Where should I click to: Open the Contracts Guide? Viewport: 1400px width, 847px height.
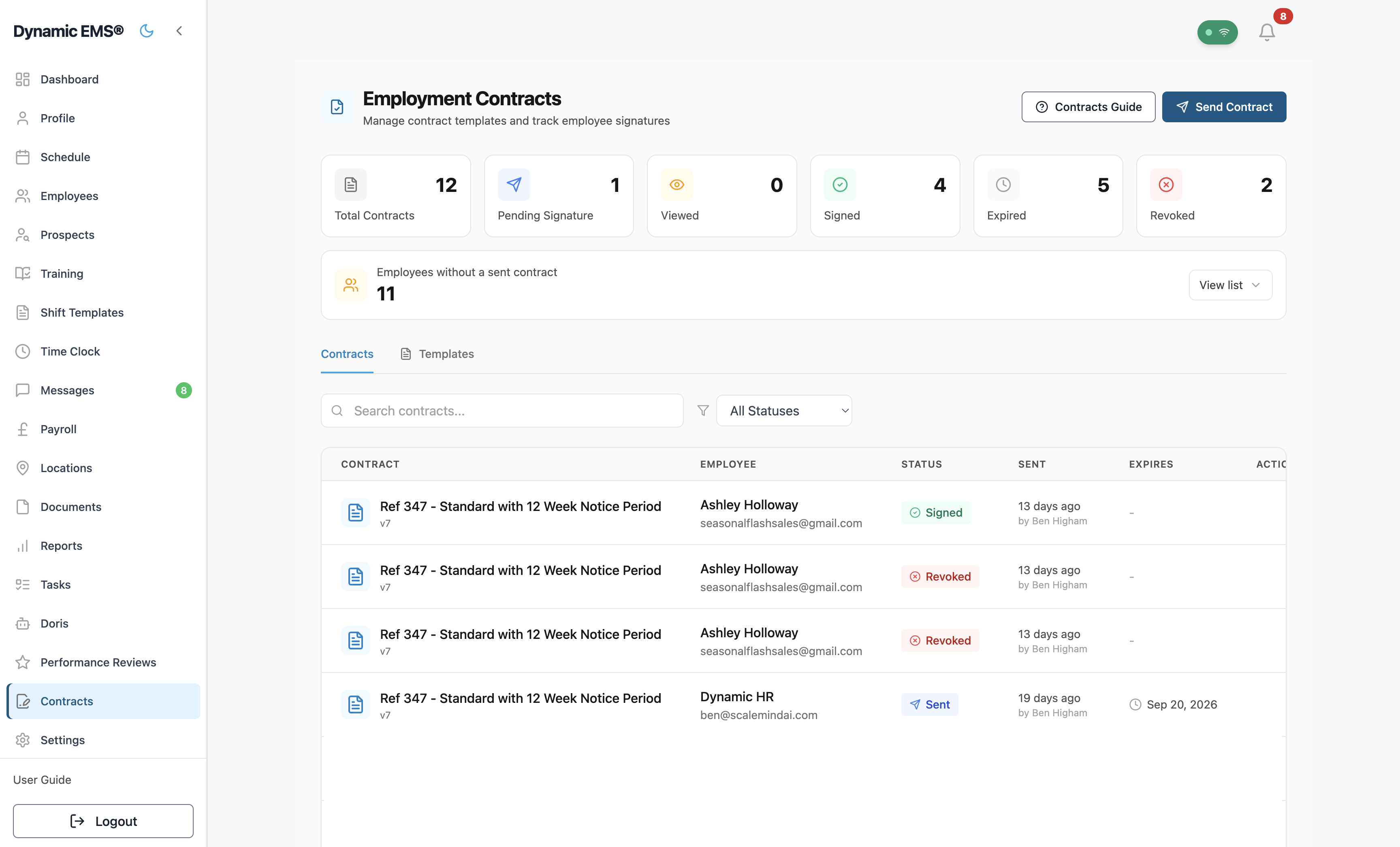[1088, 107]
